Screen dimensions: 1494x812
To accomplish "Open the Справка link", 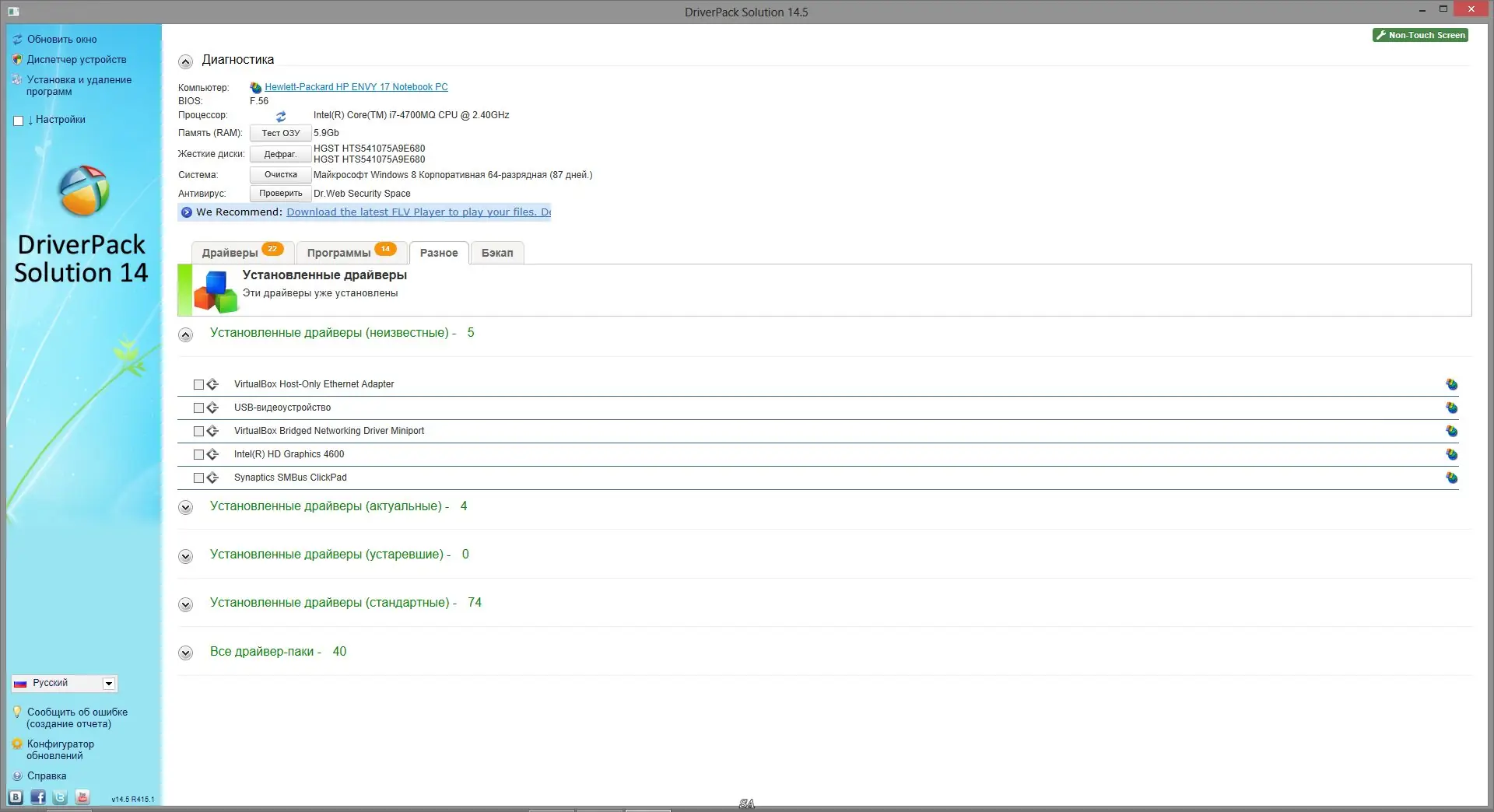I will [x=47, y=775].
